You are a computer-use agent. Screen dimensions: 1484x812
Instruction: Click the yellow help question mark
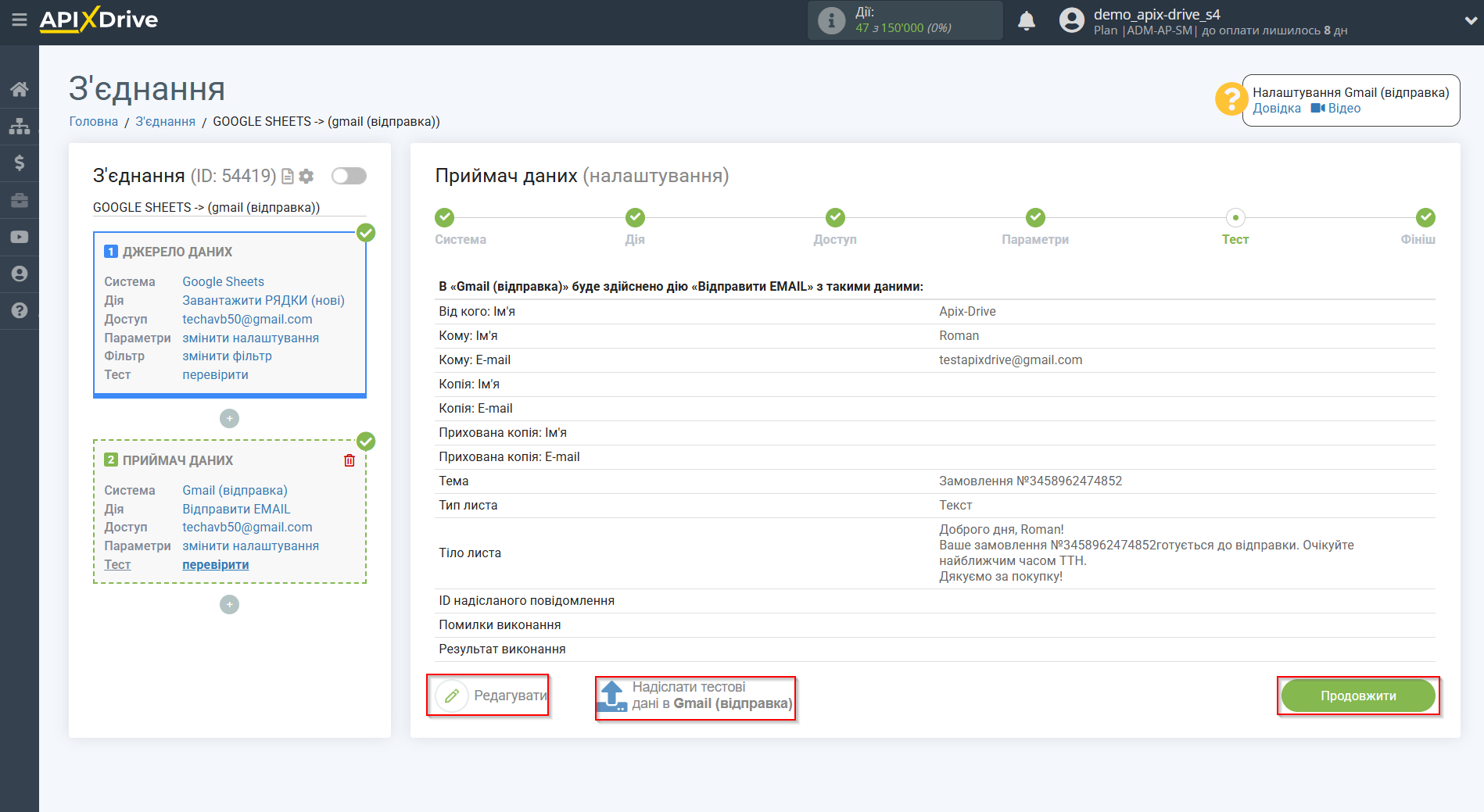[1231, 99]
